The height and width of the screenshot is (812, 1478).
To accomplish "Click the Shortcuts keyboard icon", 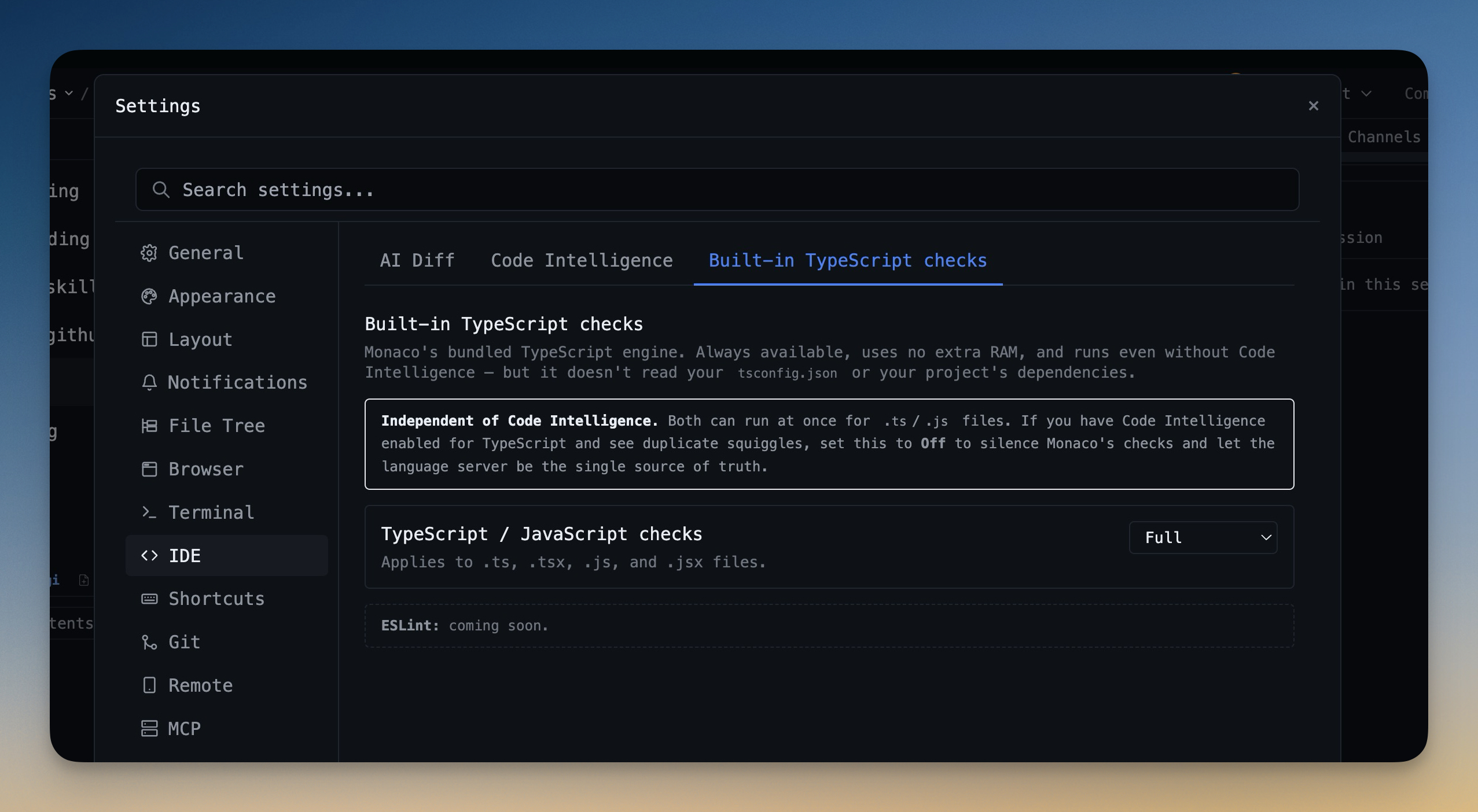I will (149, 599).
